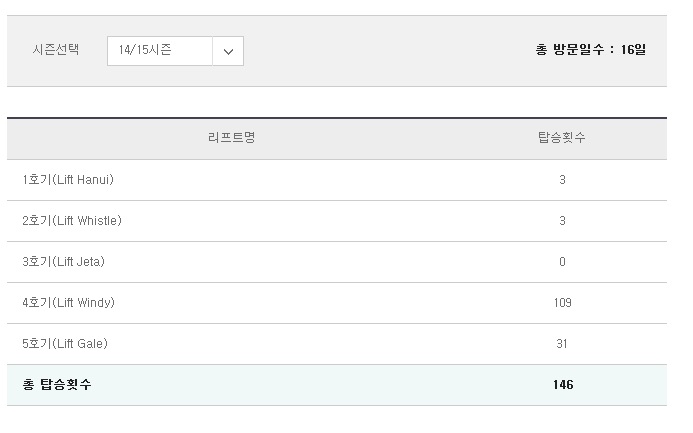693x433 pixels.
Task: Select the 3호기(Lift Jeta) row
Action: (x=337, y=262)
